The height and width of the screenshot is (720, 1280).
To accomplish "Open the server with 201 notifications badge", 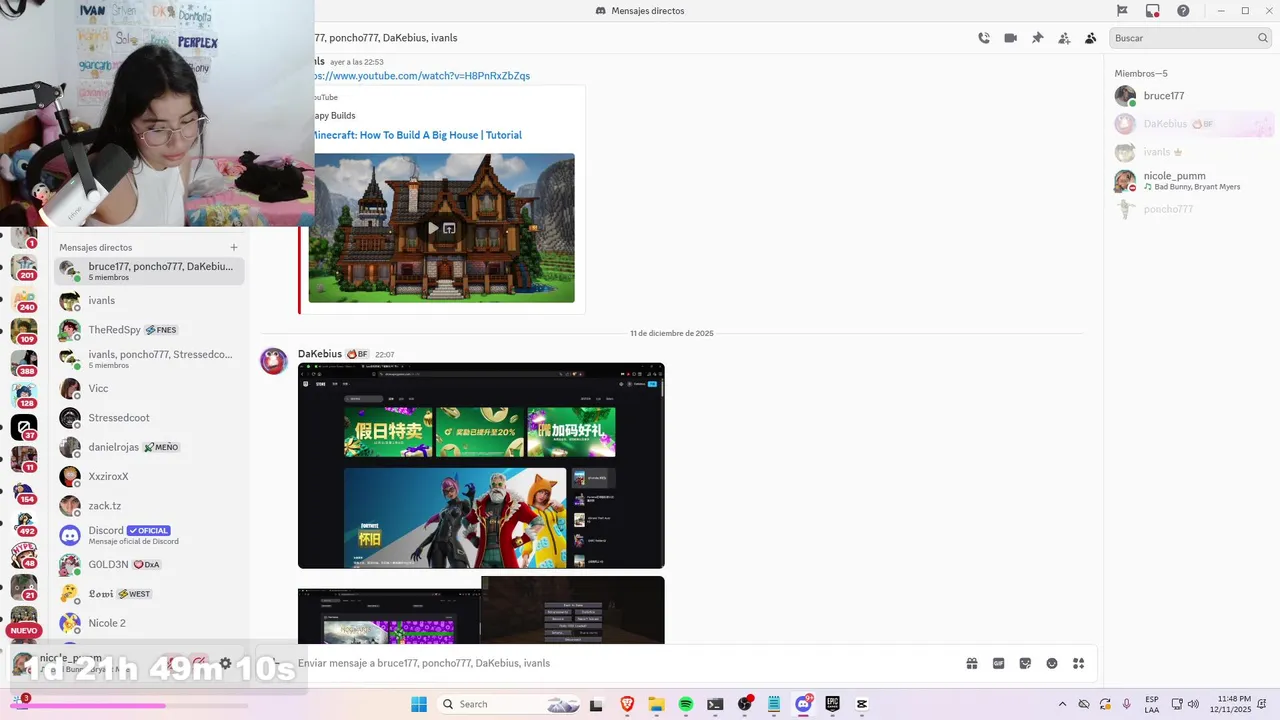I will click(x=24, y=267).
